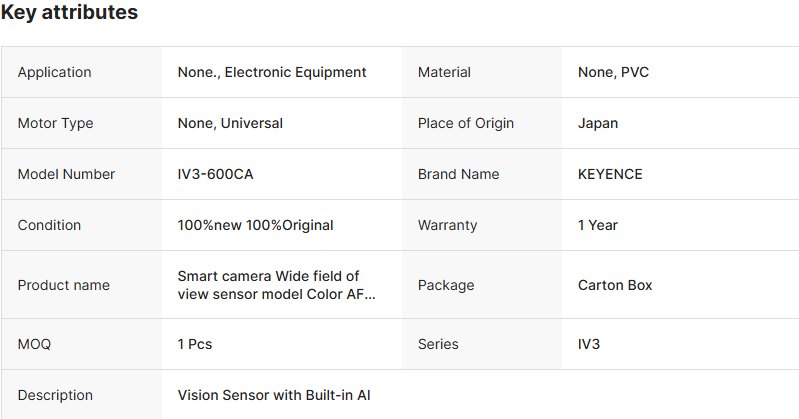Select the '1 Year' warranty value

(598, 225)
